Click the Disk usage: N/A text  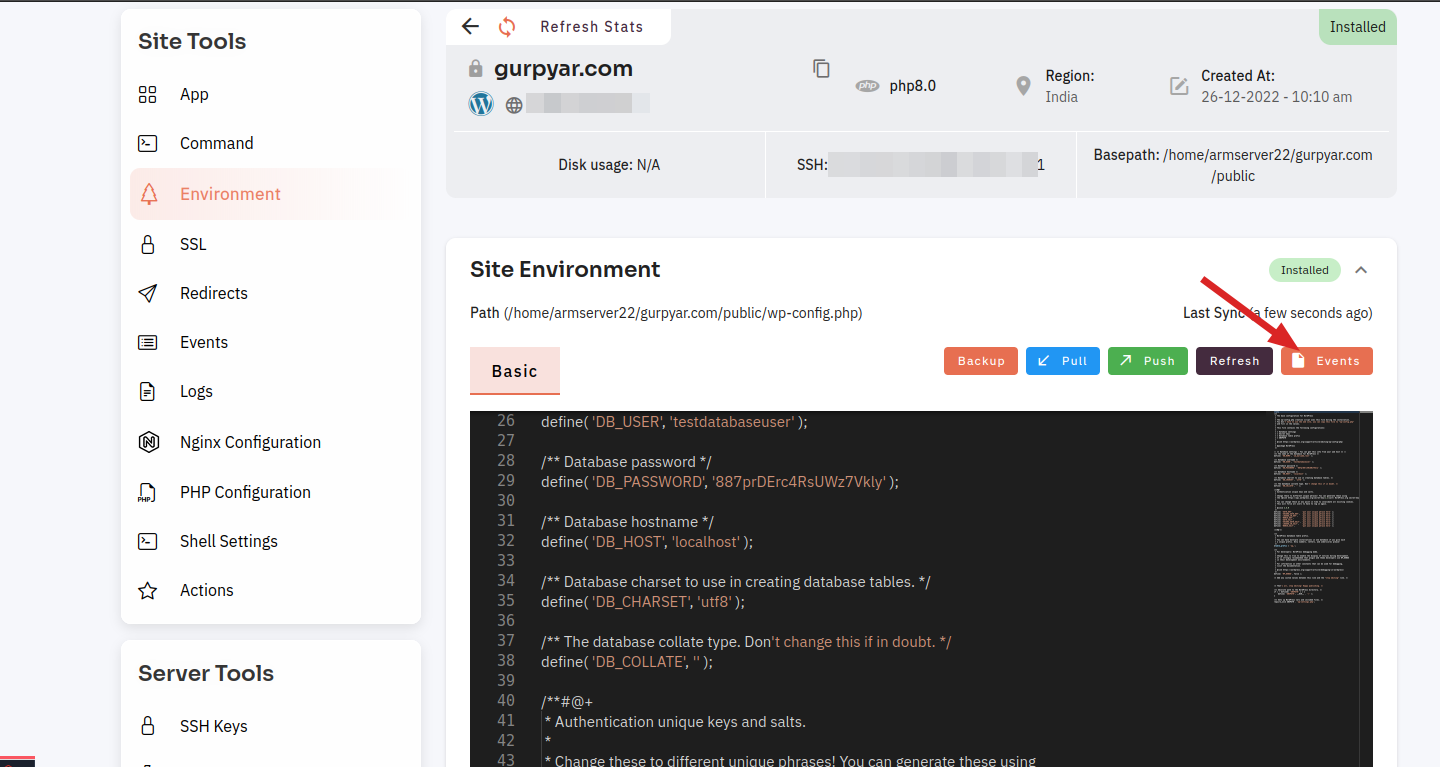tap(609, 165)
